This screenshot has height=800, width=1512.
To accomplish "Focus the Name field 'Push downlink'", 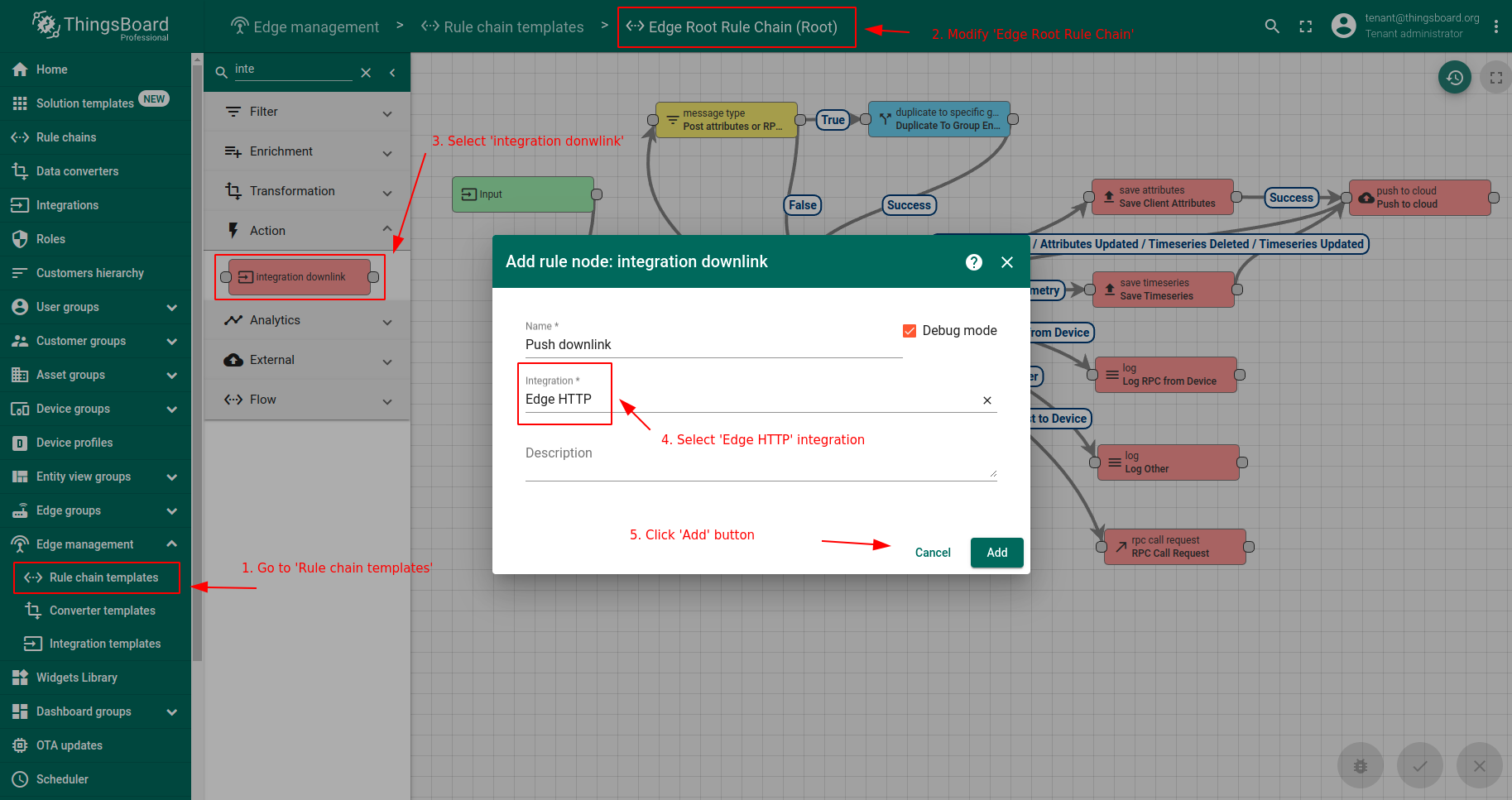I will (713, 344).
